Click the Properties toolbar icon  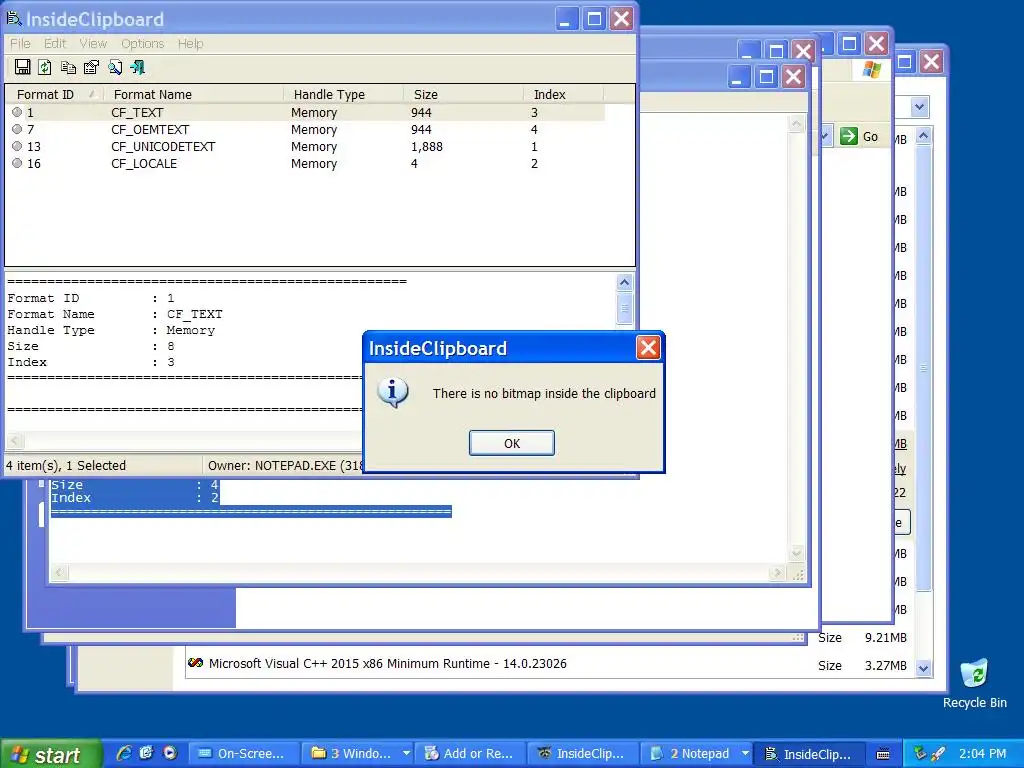pyautogui.click(x=91, y=67)
